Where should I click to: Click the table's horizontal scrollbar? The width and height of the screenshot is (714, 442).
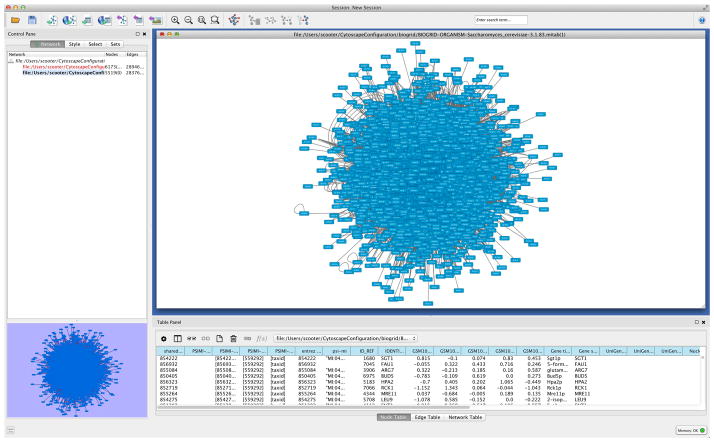(313, 407)
